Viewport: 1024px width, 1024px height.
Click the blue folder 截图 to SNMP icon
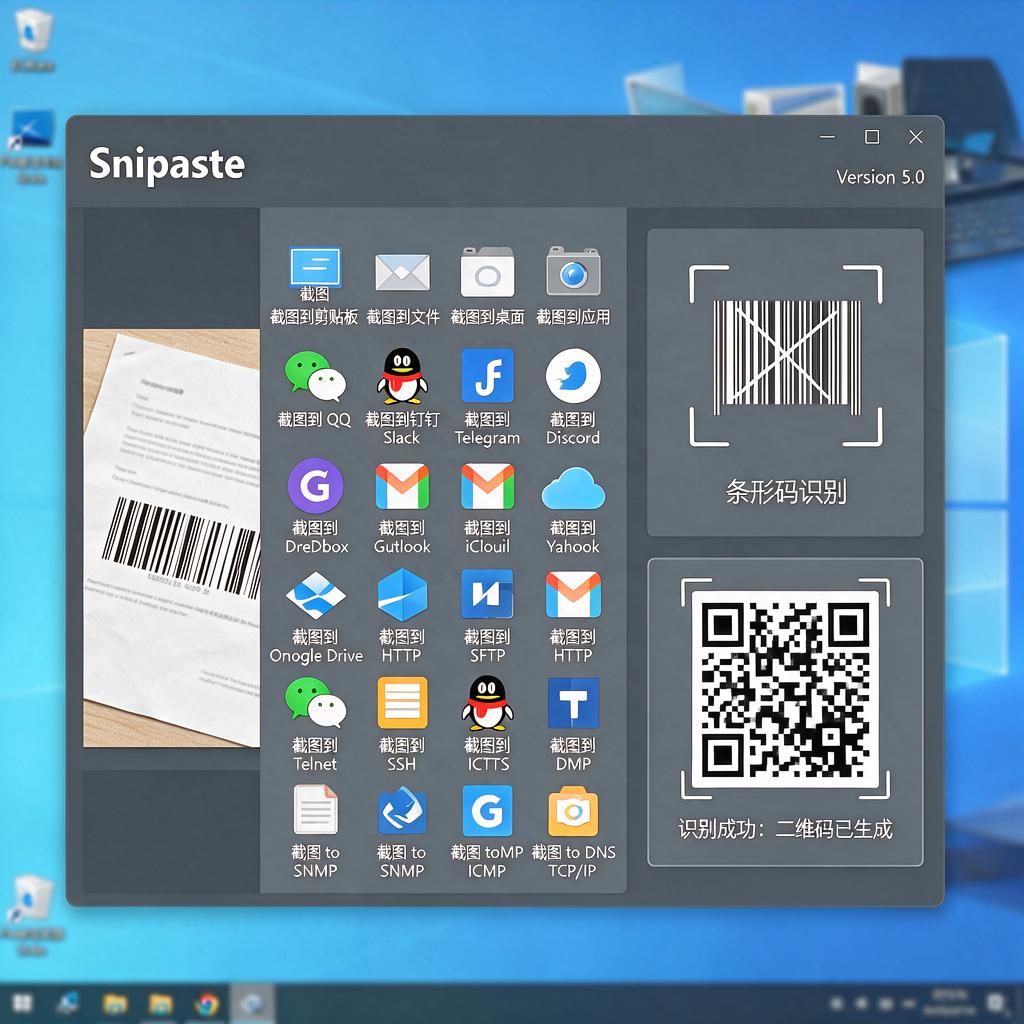point(402,810)
